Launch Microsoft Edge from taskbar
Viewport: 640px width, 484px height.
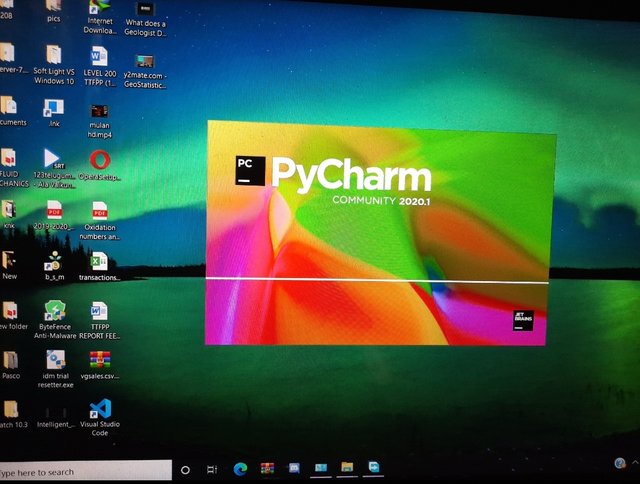click(240, 469)
